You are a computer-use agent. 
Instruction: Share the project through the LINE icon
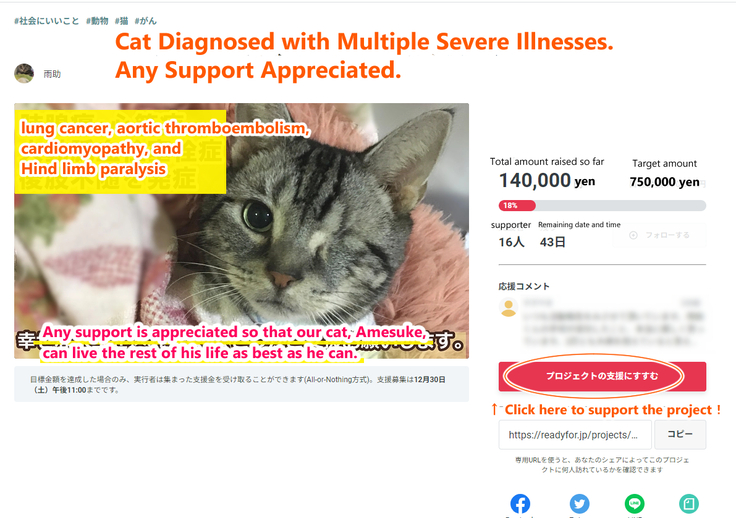point(634,504)
